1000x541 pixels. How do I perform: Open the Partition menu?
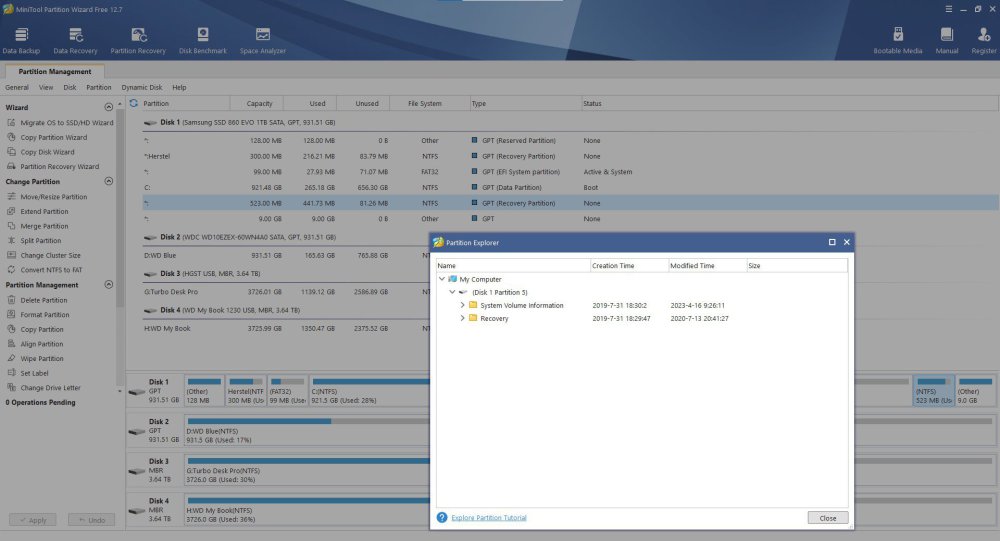coord(99,87)
